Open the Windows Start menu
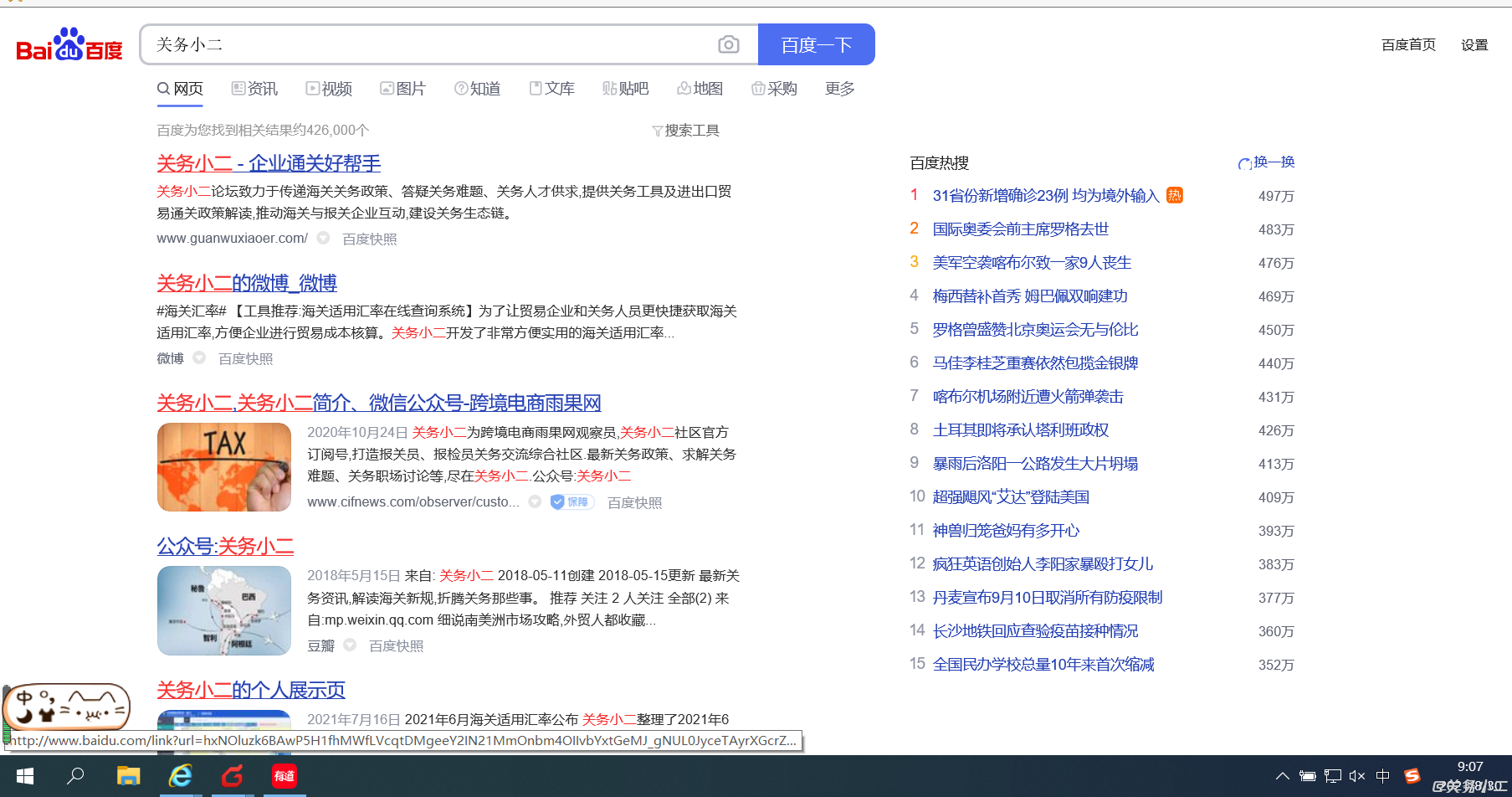The image size is (1512, 797). tap(25, 776)
